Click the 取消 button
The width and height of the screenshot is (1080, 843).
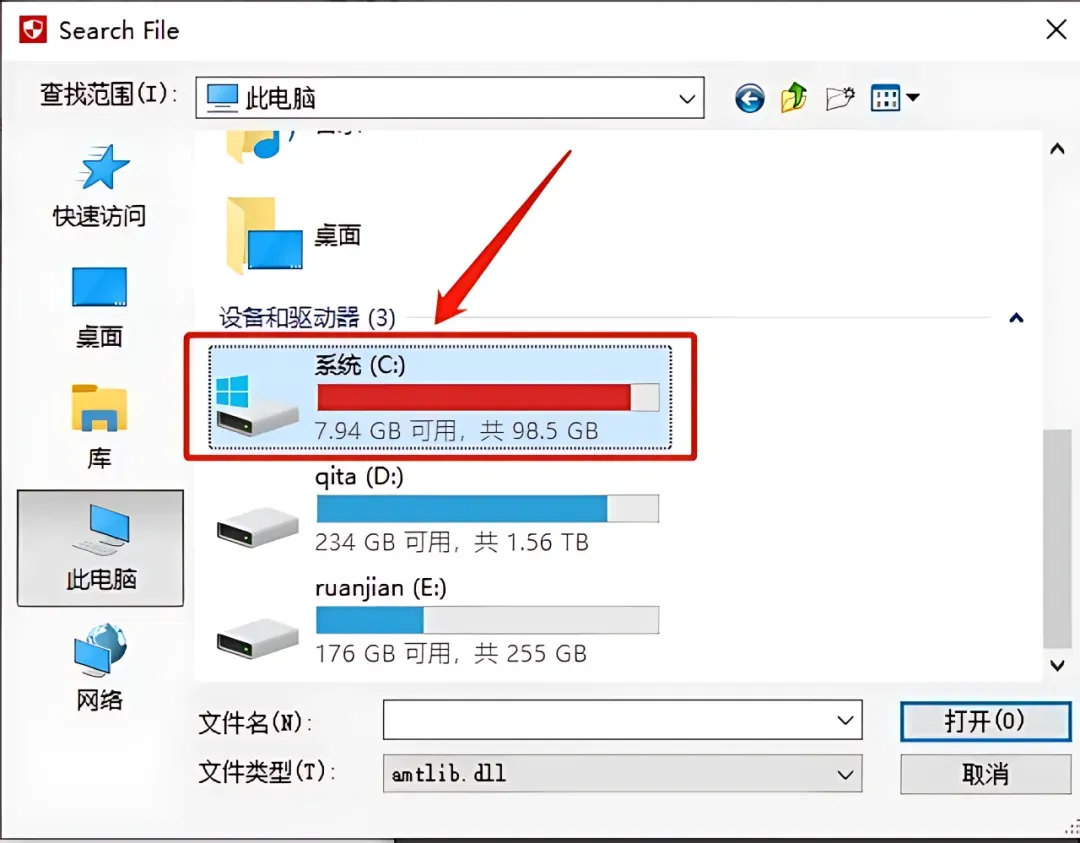coord(985,774)
